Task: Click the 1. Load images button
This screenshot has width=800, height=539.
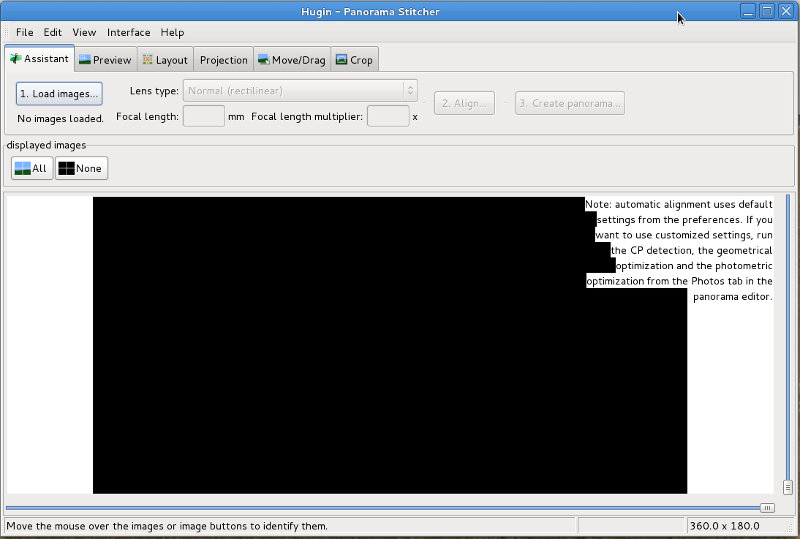Action: tap(59, 93)
